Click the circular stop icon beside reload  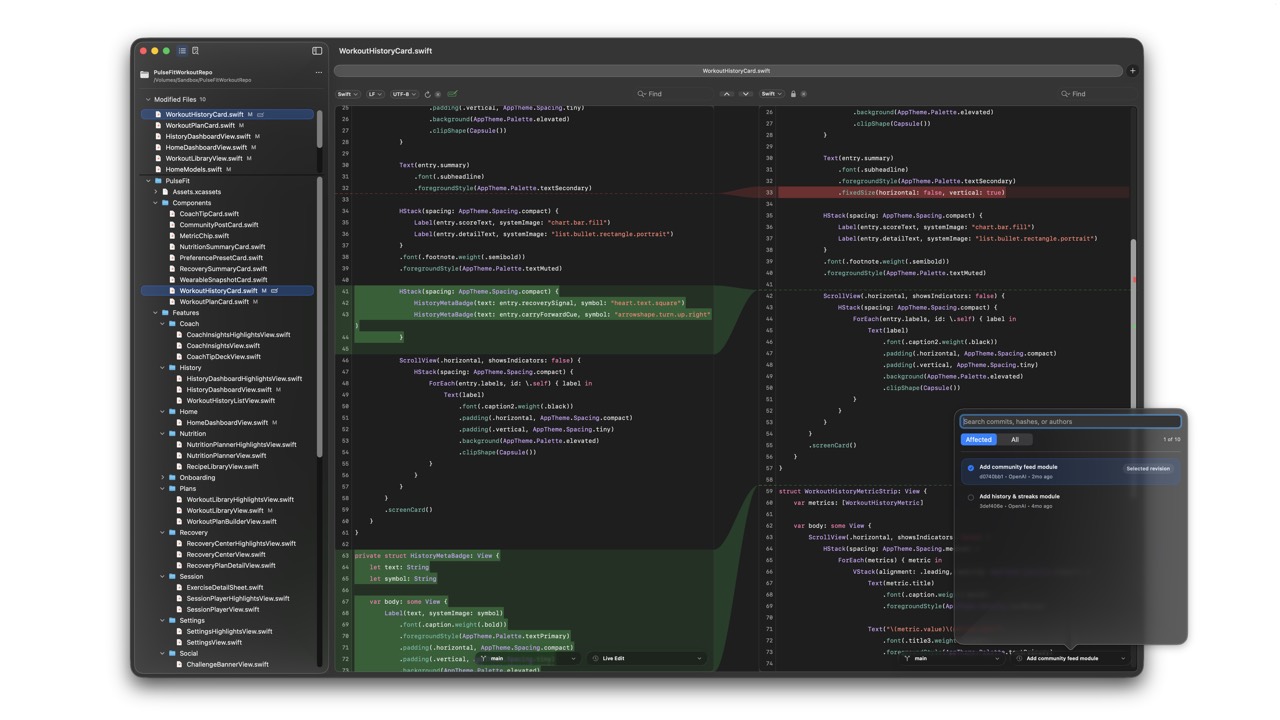(x=438, y=94)
